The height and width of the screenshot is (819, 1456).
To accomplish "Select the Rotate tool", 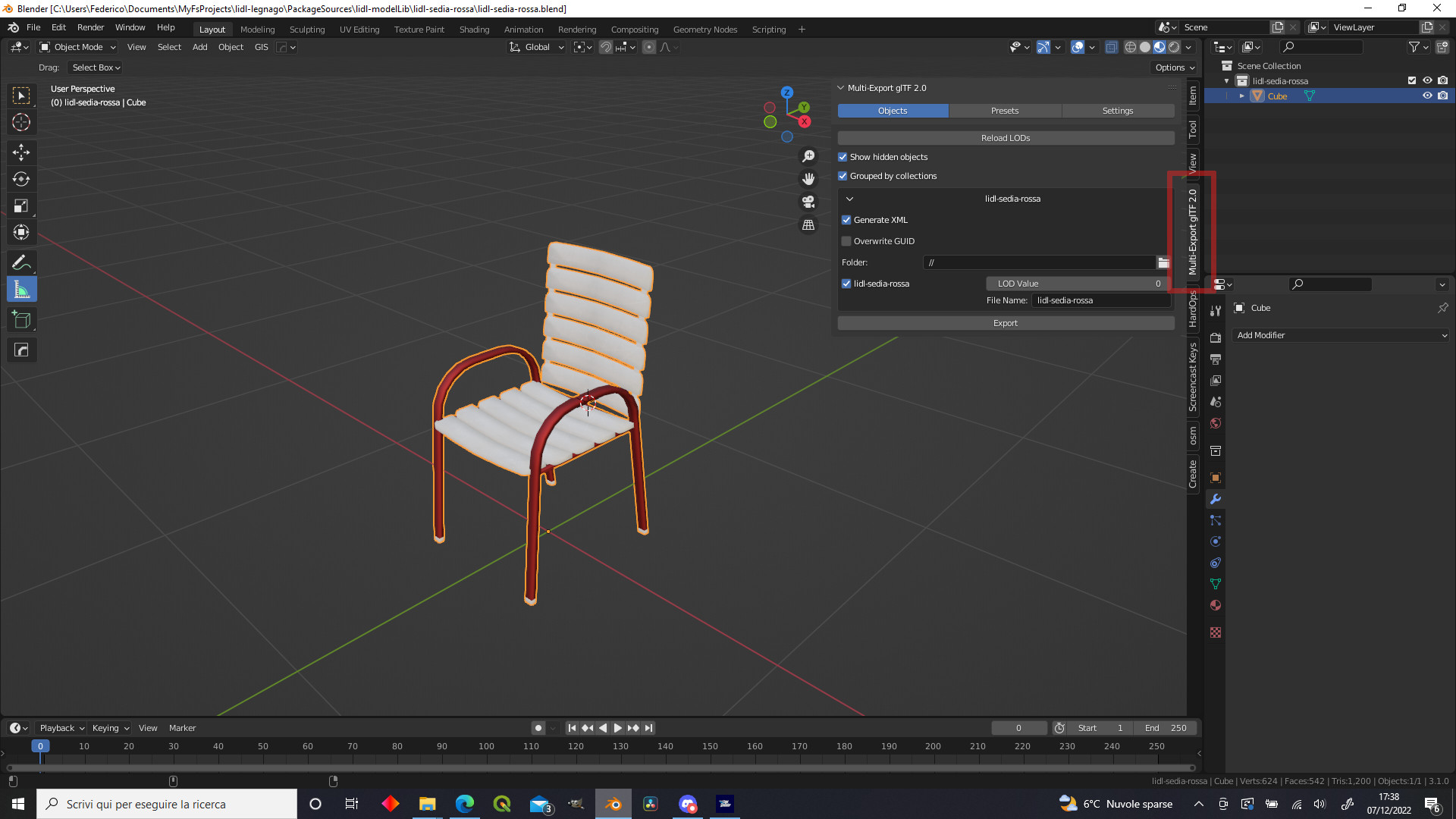I will [21, 180].
